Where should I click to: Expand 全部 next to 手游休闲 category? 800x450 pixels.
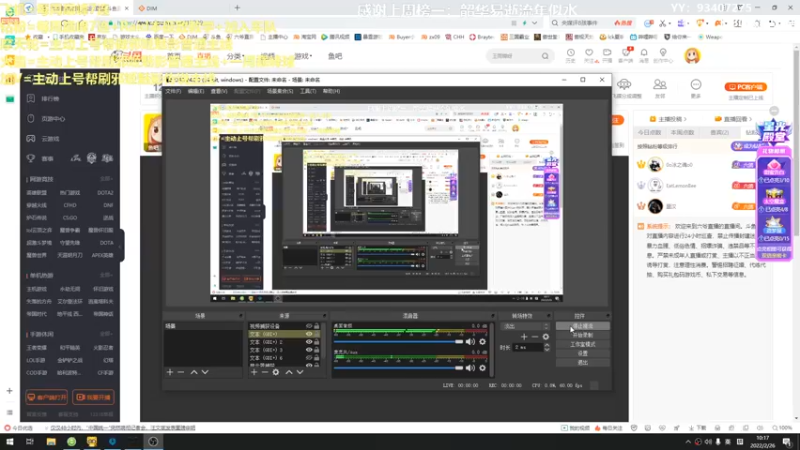tap(106, 334)
